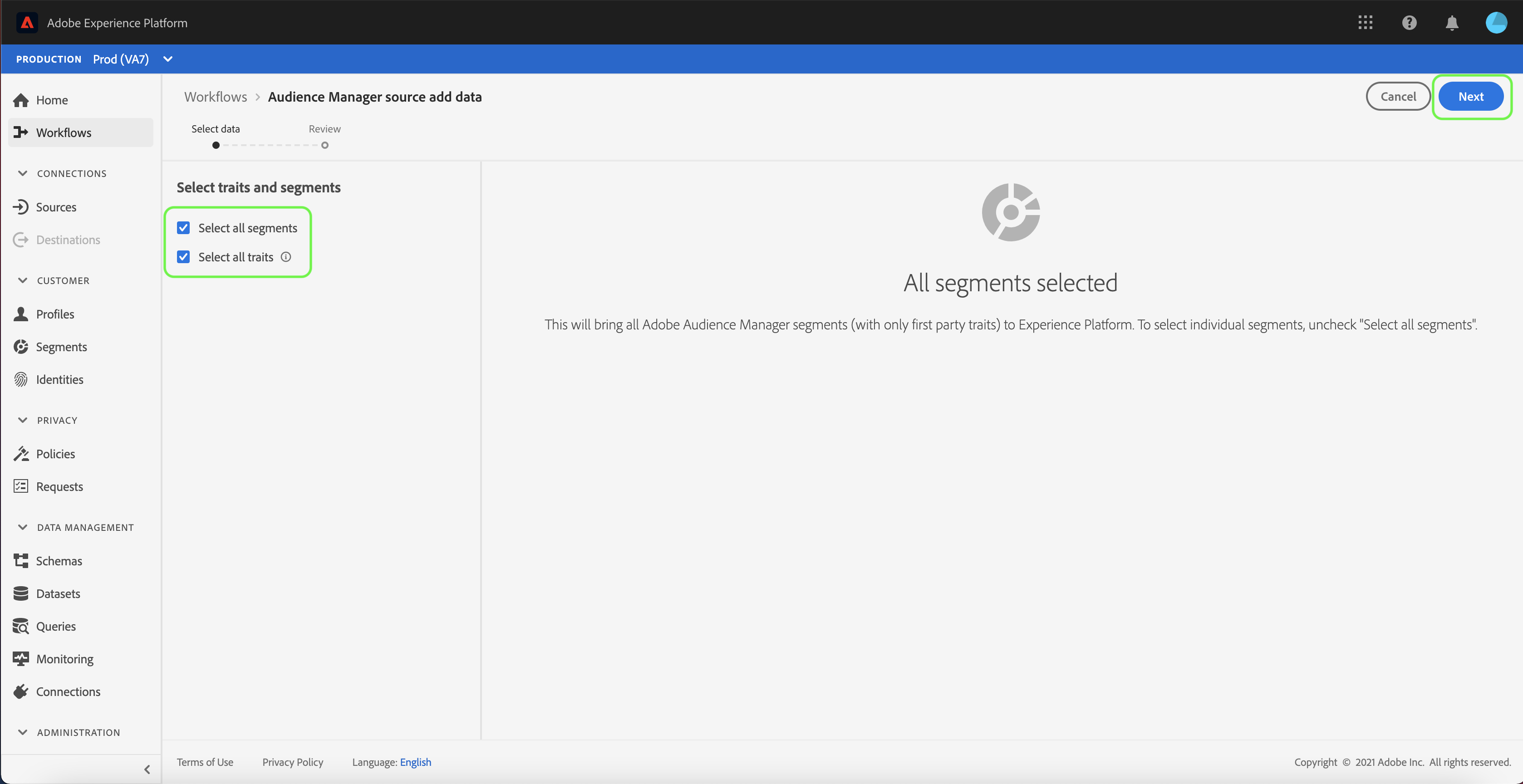Open Monitoring from the sidebar
Viewport: 1523px width, 784px height.
coord(64,659)
